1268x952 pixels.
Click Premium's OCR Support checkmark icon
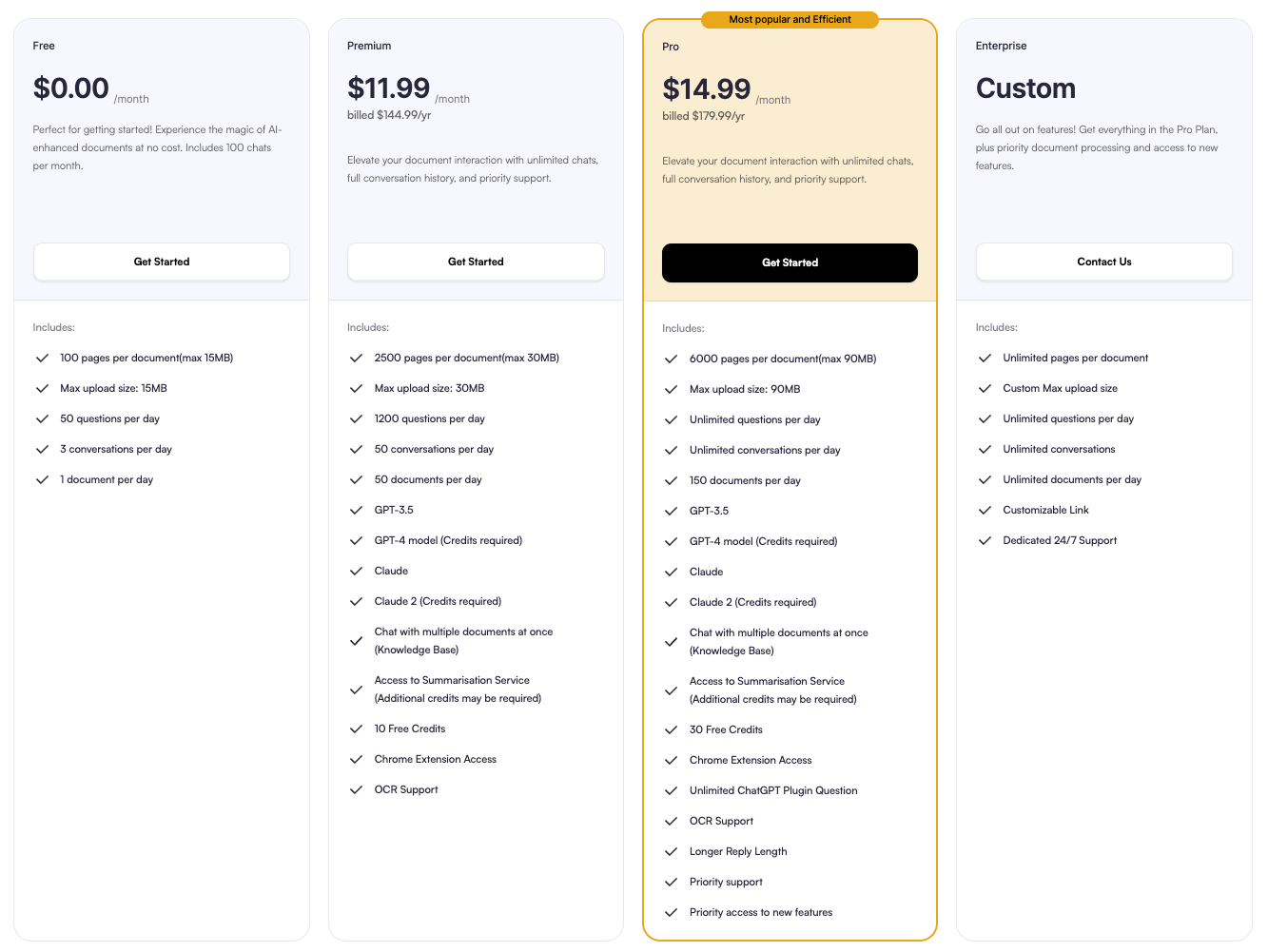pos(356,789)
